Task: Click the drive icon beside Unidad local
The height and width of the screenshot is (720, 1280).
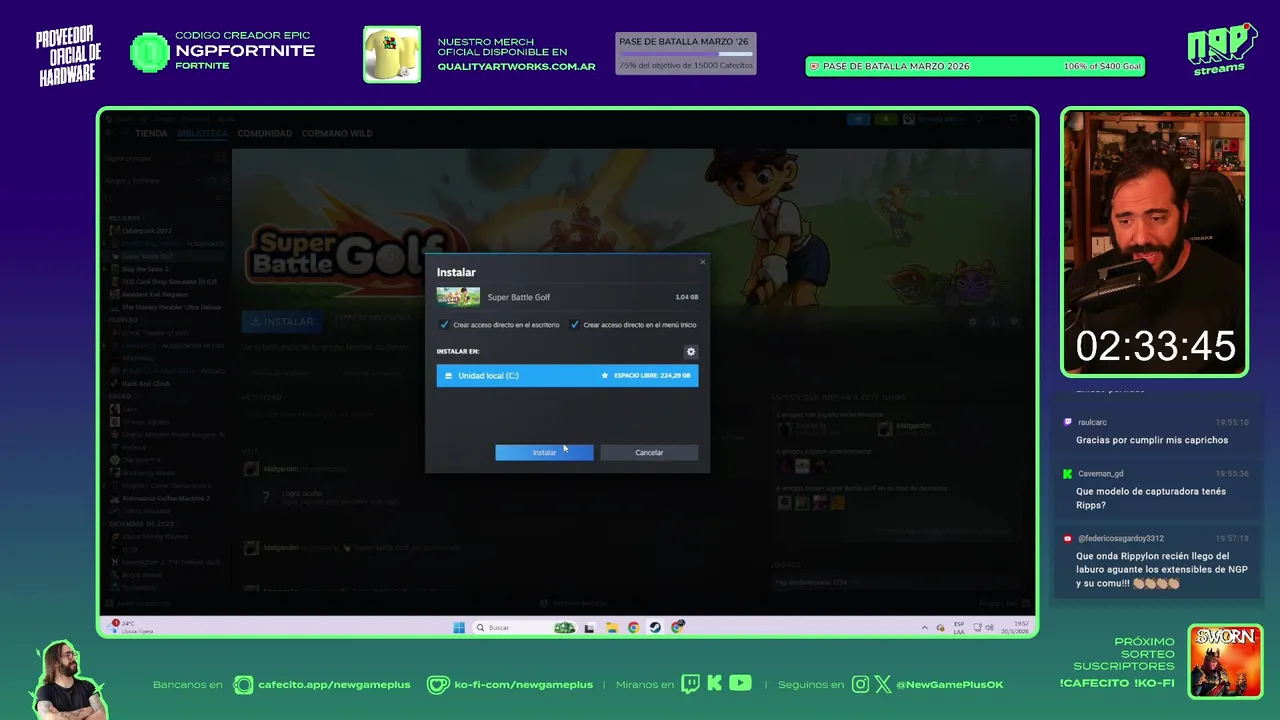Action: pyautogui.click(x=449, y=376)
